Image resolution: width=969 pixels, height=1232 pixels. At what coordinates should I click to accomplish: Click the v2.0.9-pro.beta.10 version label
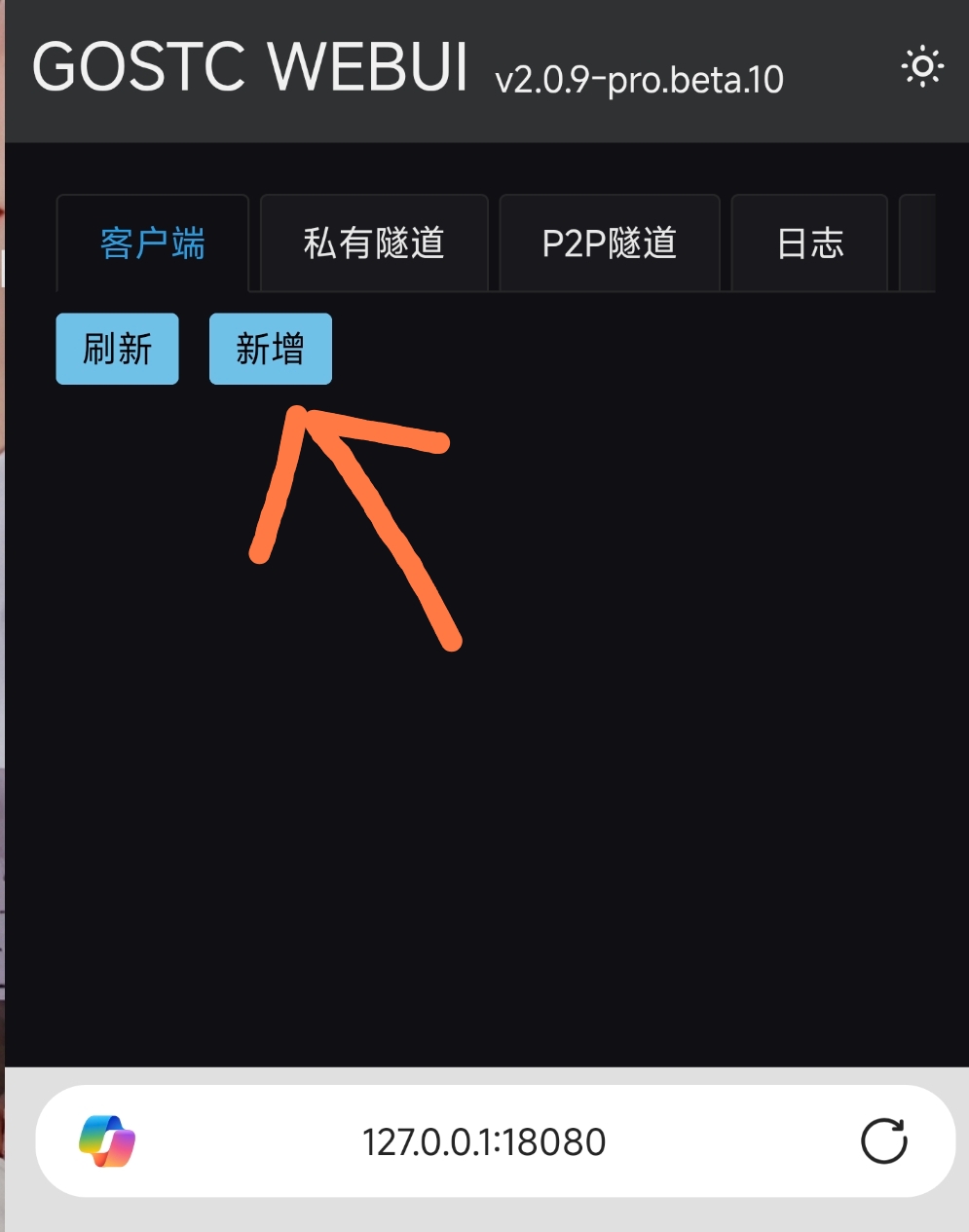coord(640,79)
